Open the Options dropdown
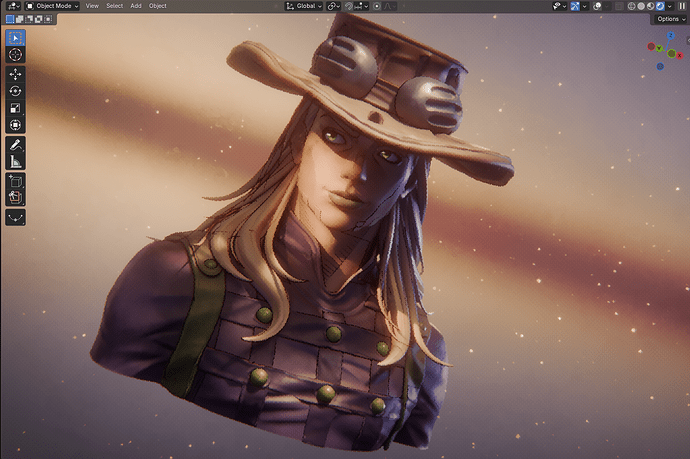 pyautogui.click(x=671, y=19)
